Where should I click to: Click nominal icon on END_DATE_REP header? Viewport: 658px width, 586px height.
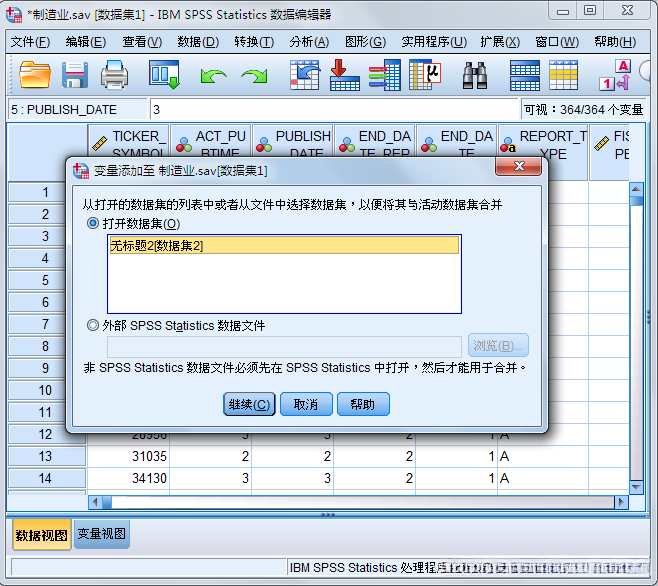[347, 144]
